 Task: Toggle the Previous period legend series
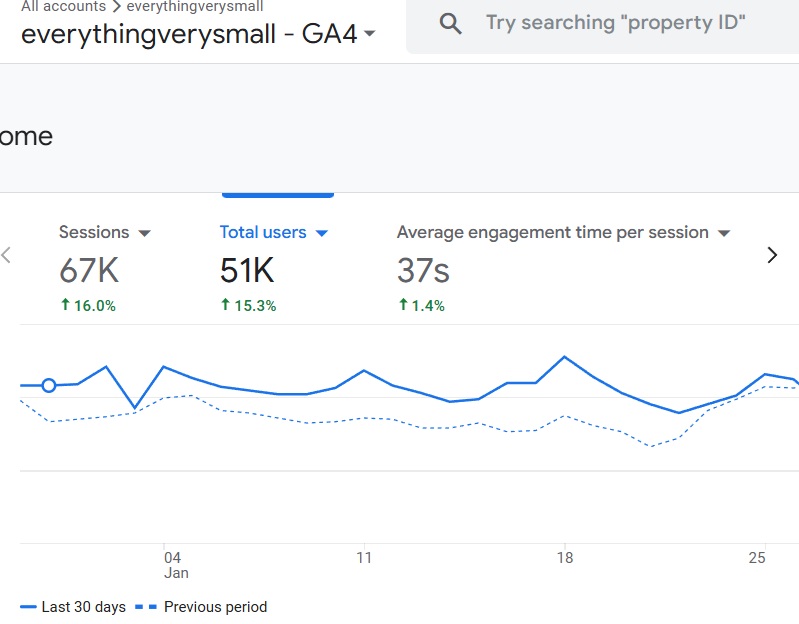point(205,607)
